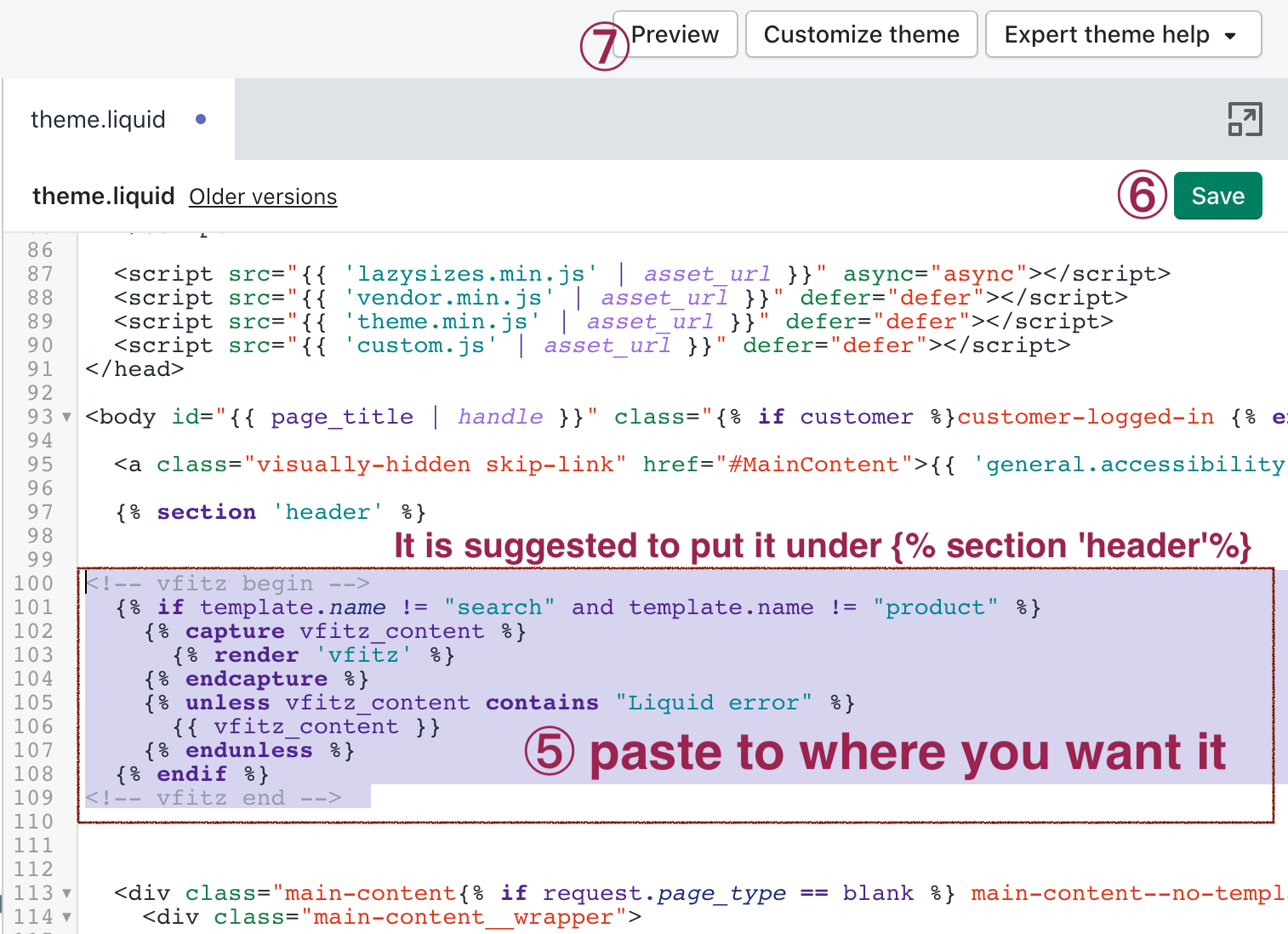Click line number 100 in the gutter
Image resolution: width=1288 pixels, height=934 pixels.
click(34, 584)
